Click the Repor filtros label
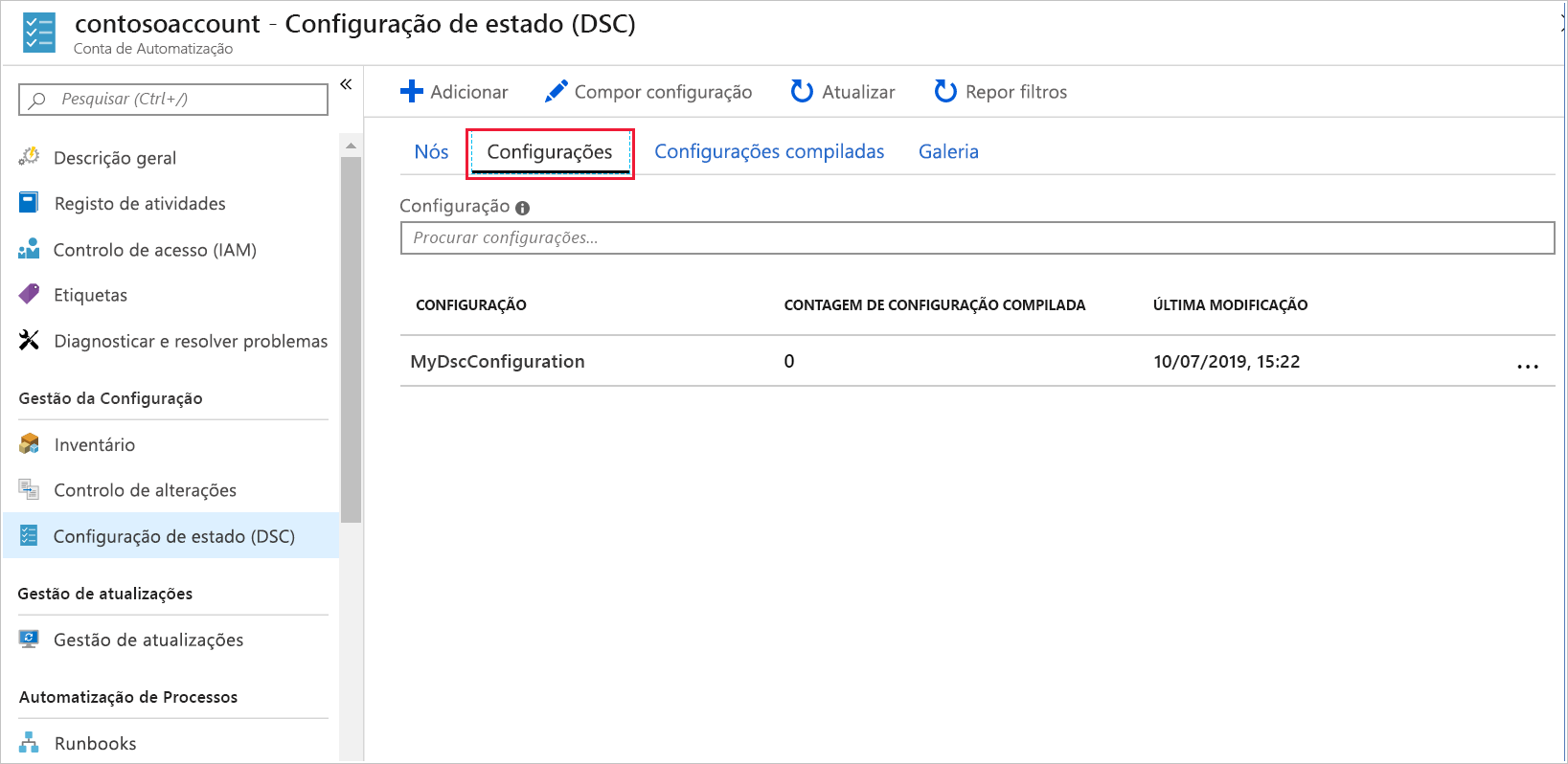1568x764 pixels. click(1016, 92)
